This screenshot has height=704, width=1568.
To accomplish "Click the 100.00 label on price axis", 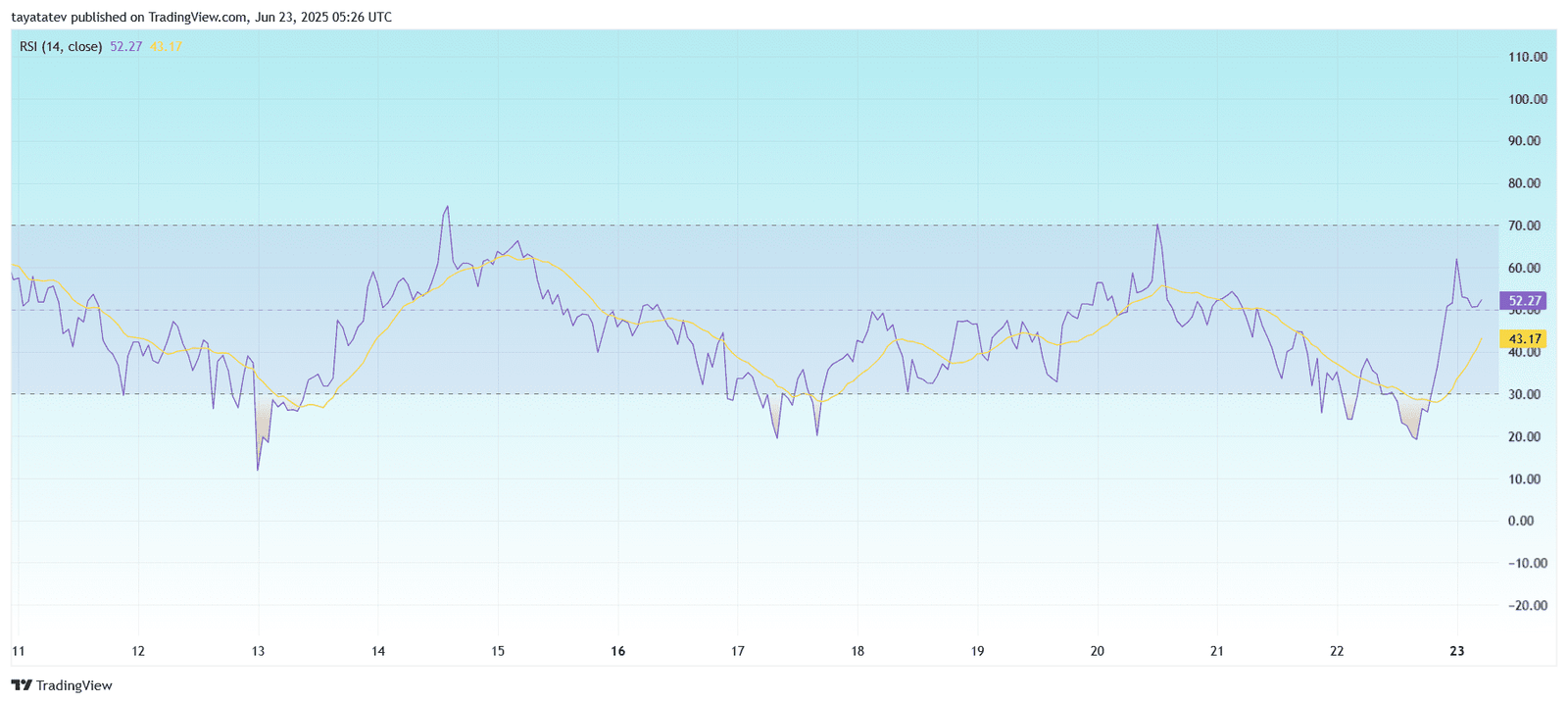I will pyautogui.click(x=1527, y=99).
